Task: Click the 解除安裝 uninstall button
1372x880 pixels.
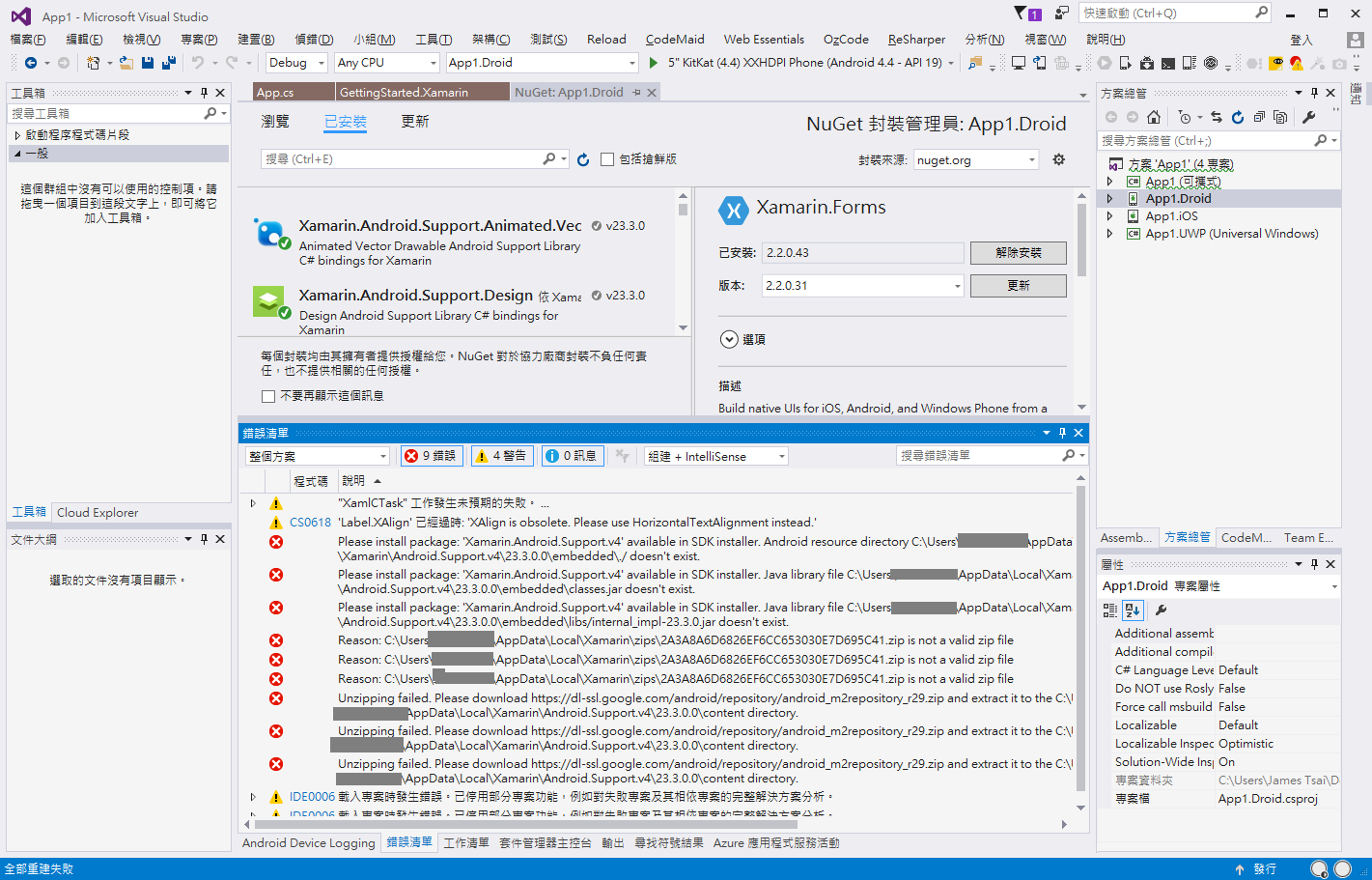Action: pyautogui.click(x=1019, y=253)
